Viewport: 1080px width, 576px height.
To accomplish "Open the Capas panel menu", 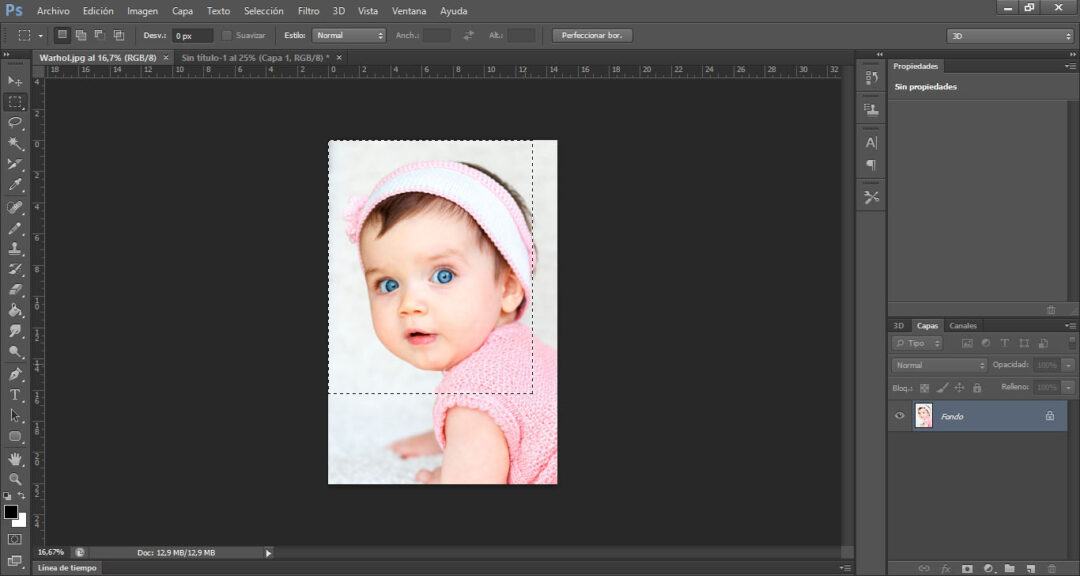I will click(x=1070, y=326).
